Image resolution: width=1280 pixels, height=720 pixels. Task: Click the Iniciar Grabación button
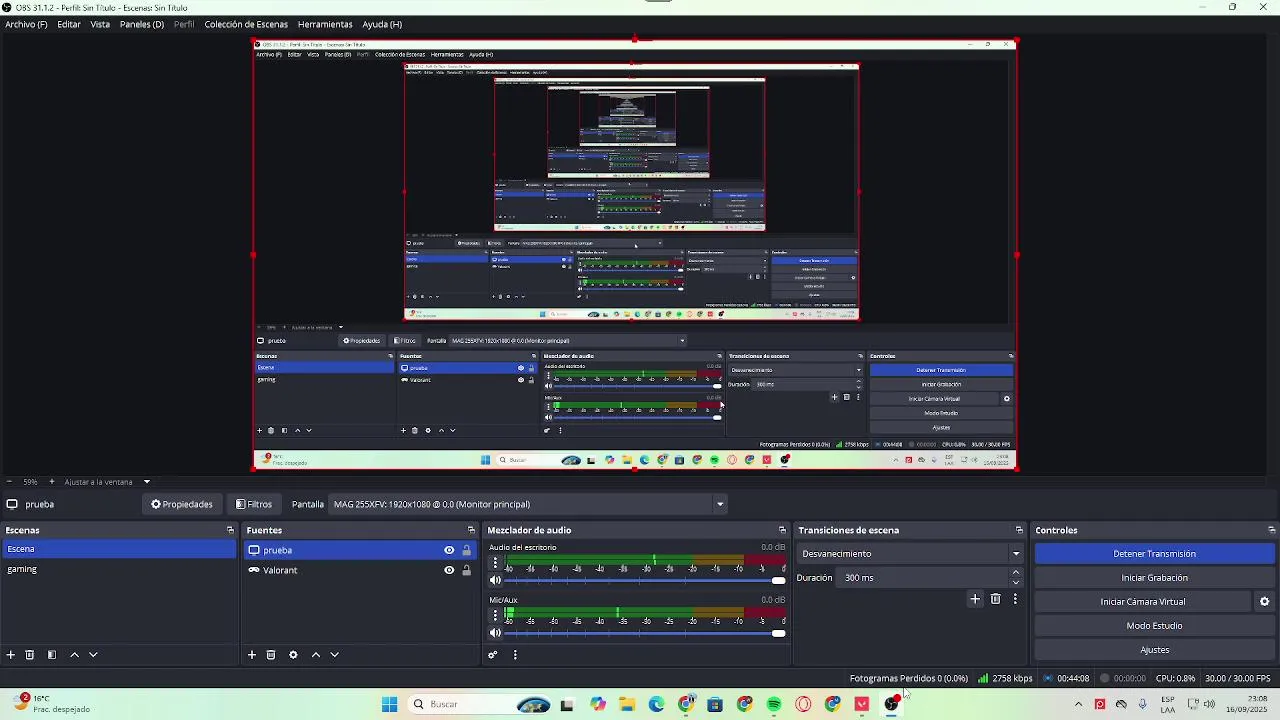(x=1155, y=578)
